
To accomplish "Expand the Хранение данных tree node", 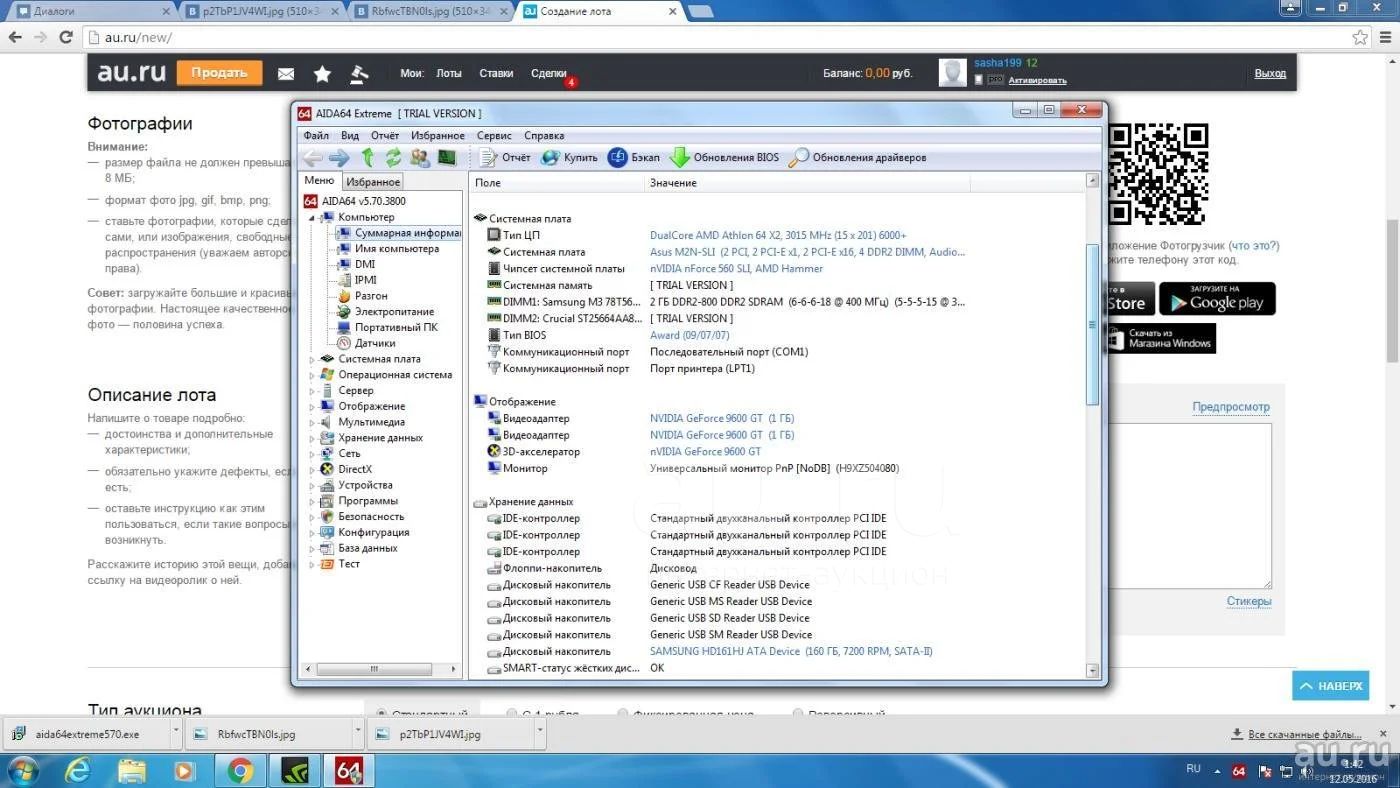I will [x=311, y=438].
